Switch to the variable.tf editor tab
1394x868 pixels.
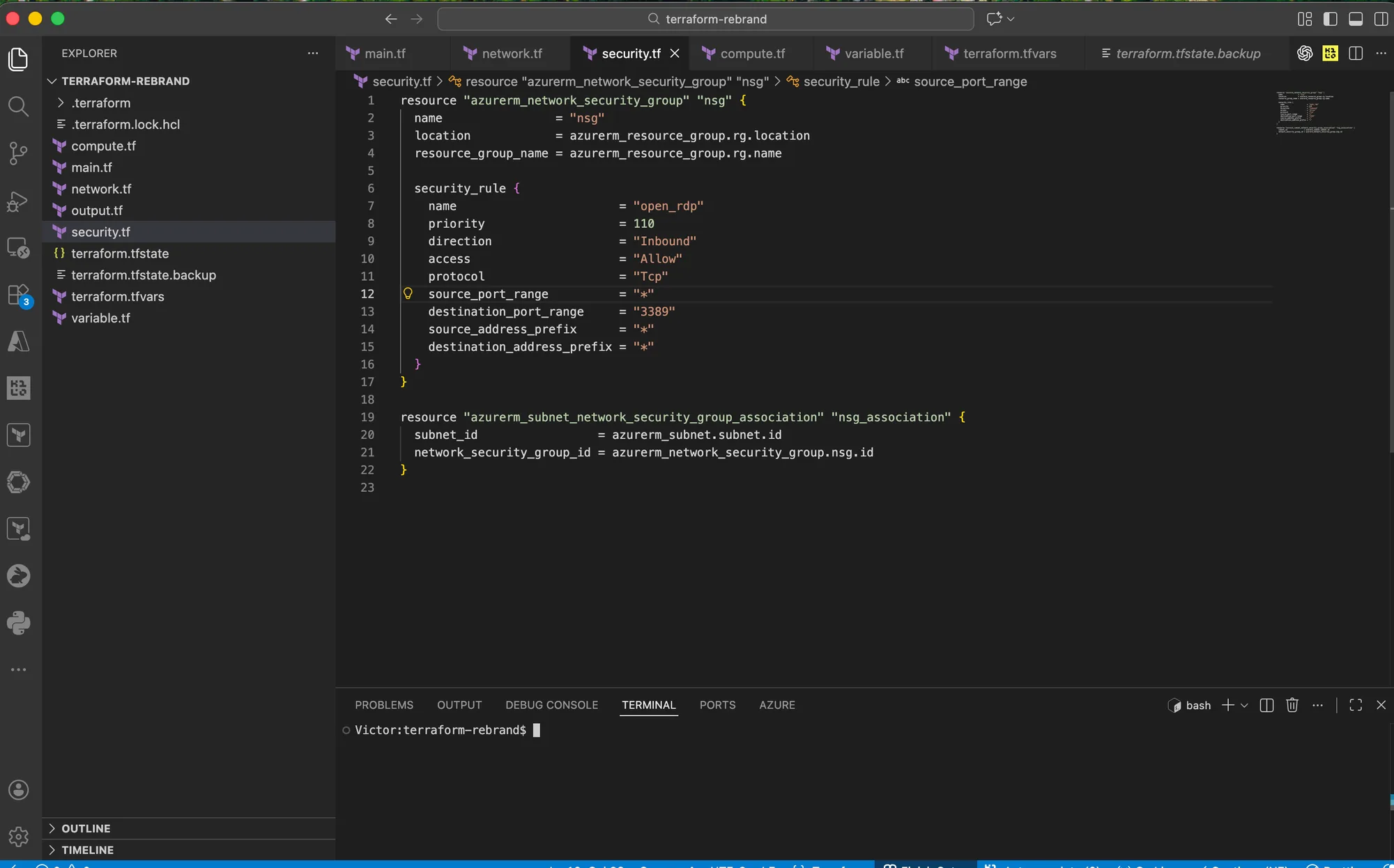[x=873, y=54]
